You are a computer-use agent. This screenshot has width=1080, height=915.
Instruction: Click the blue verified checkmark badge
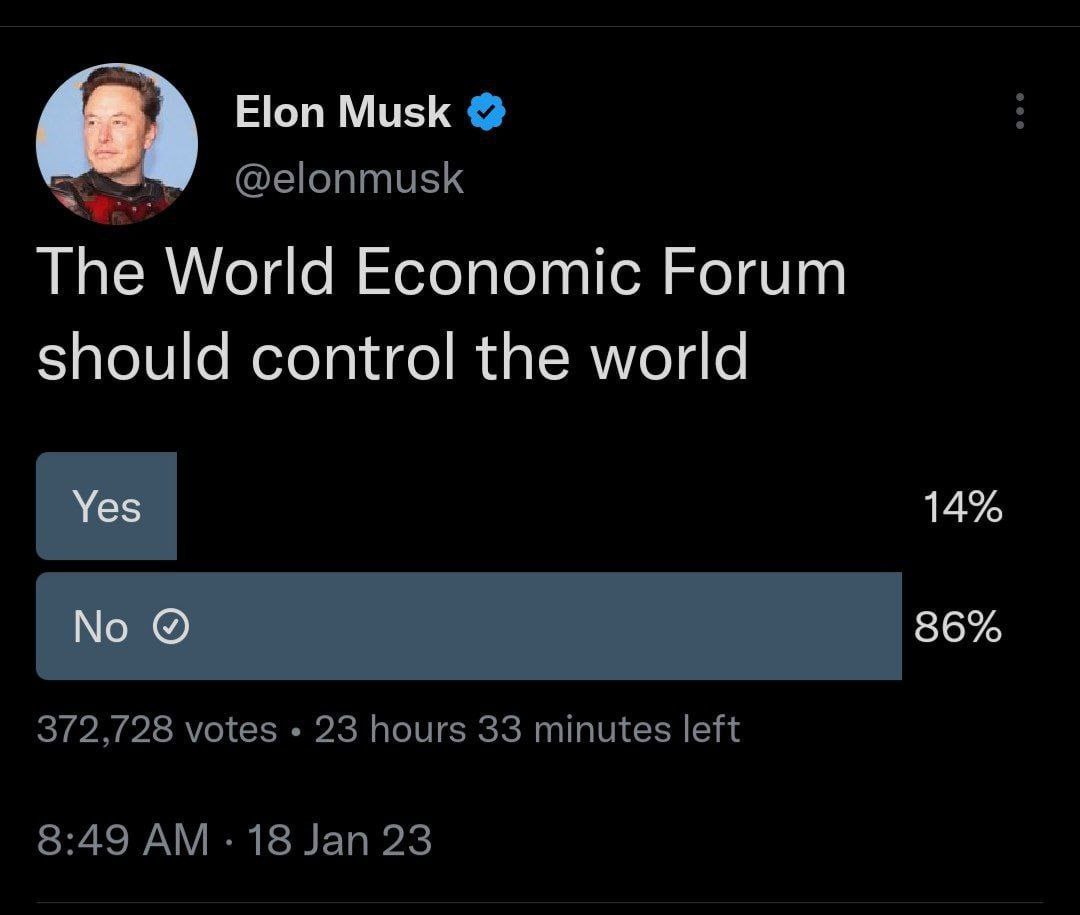(x=487, y=112)
